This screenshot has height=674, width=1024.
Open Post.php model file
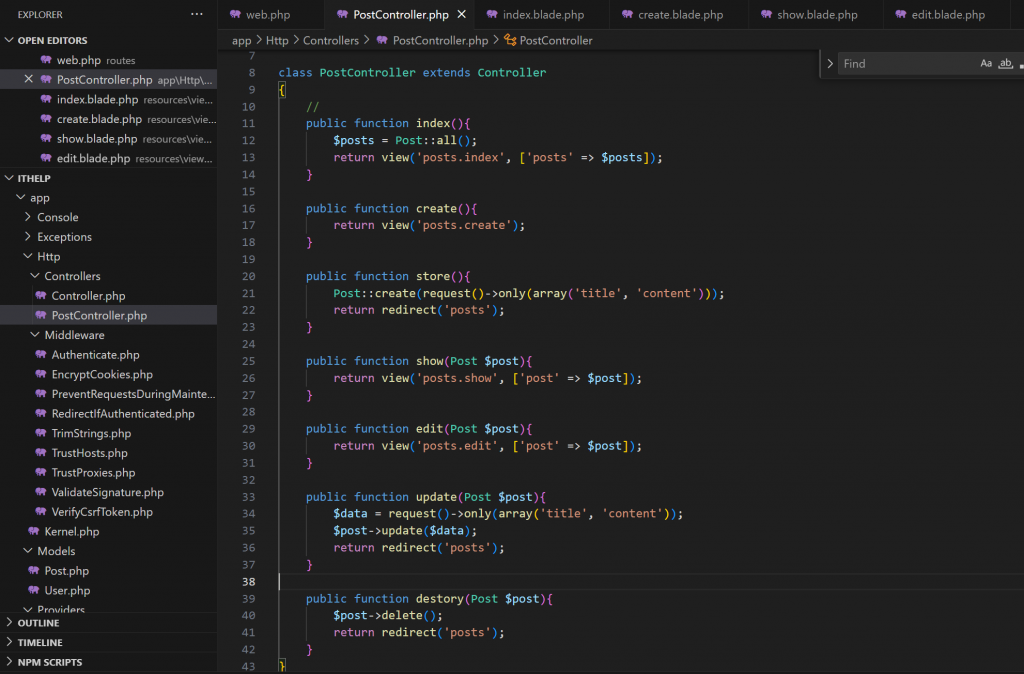(108, 570)
